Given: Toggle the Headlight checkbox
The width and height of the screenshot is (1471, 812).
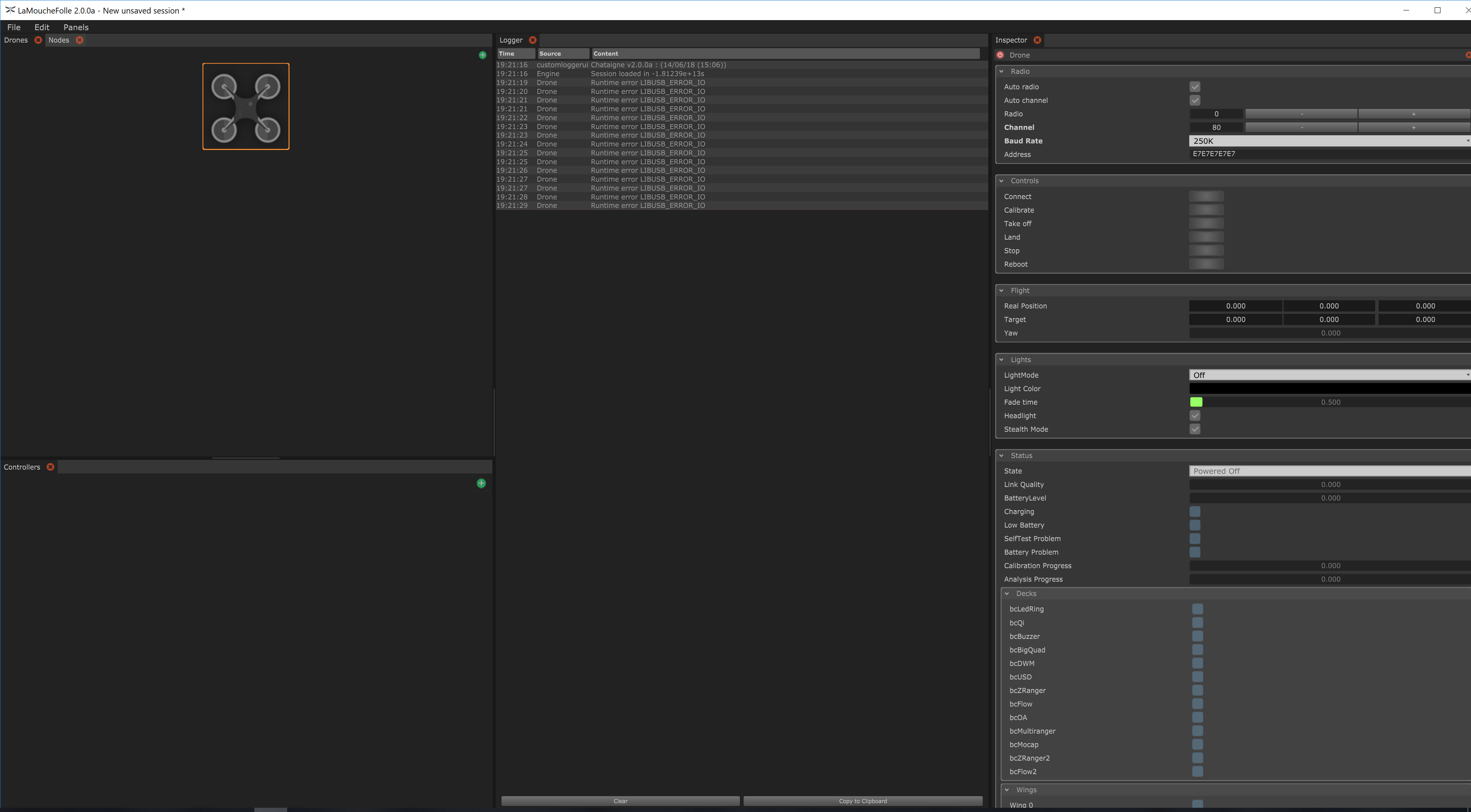Looking at the screenshot, I should [x=1195, y=416].
